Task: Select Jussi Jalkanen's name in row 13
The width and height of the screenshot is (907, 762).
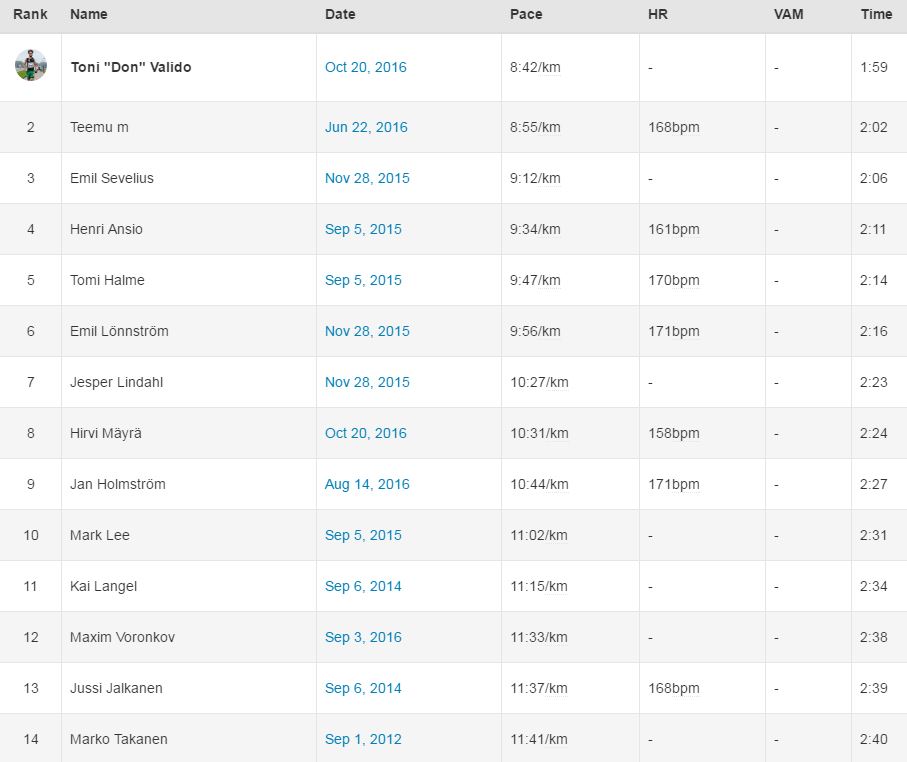Action: [x=116, y=688]
